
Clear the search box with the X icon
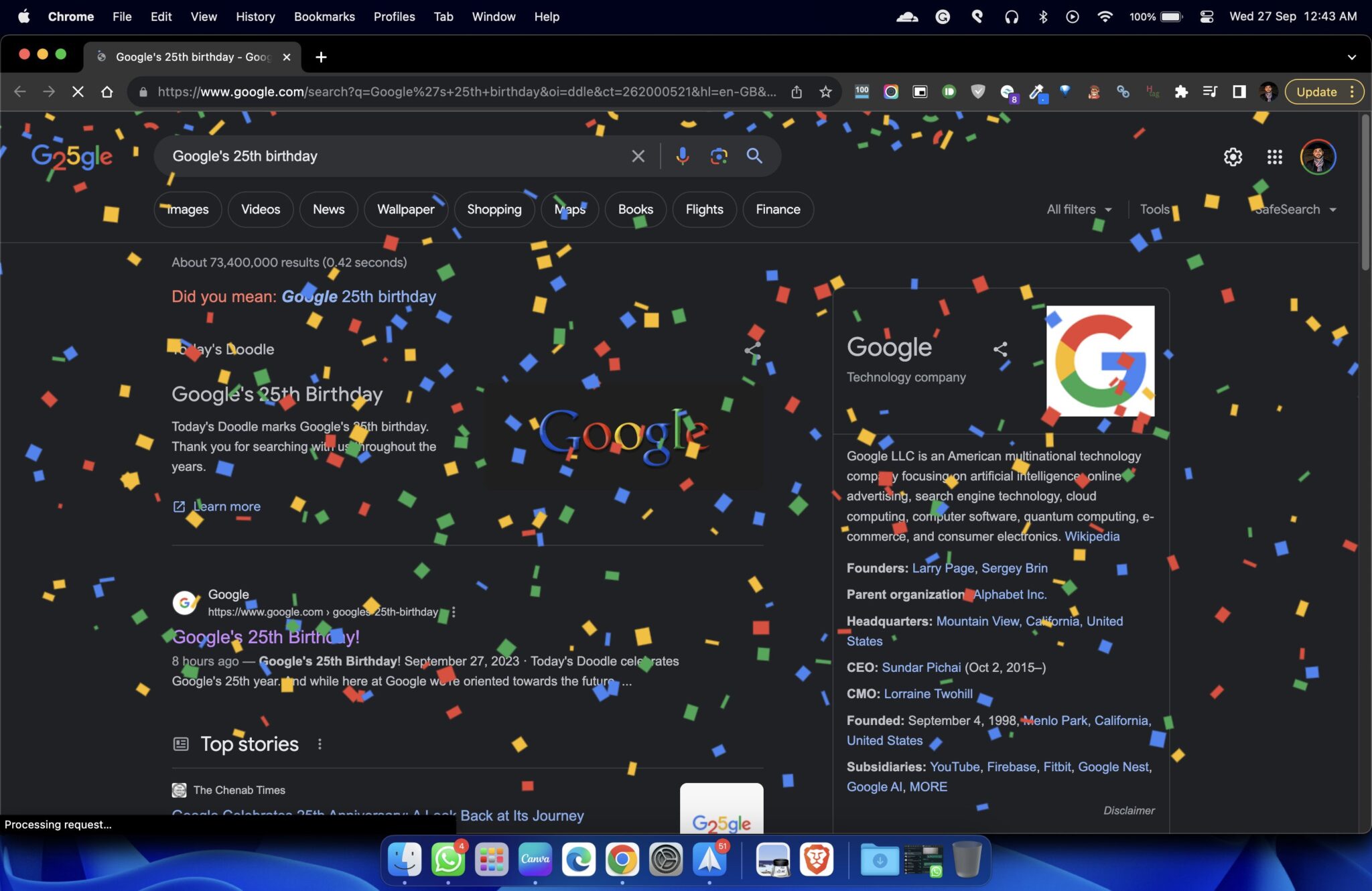pos(638,156)
